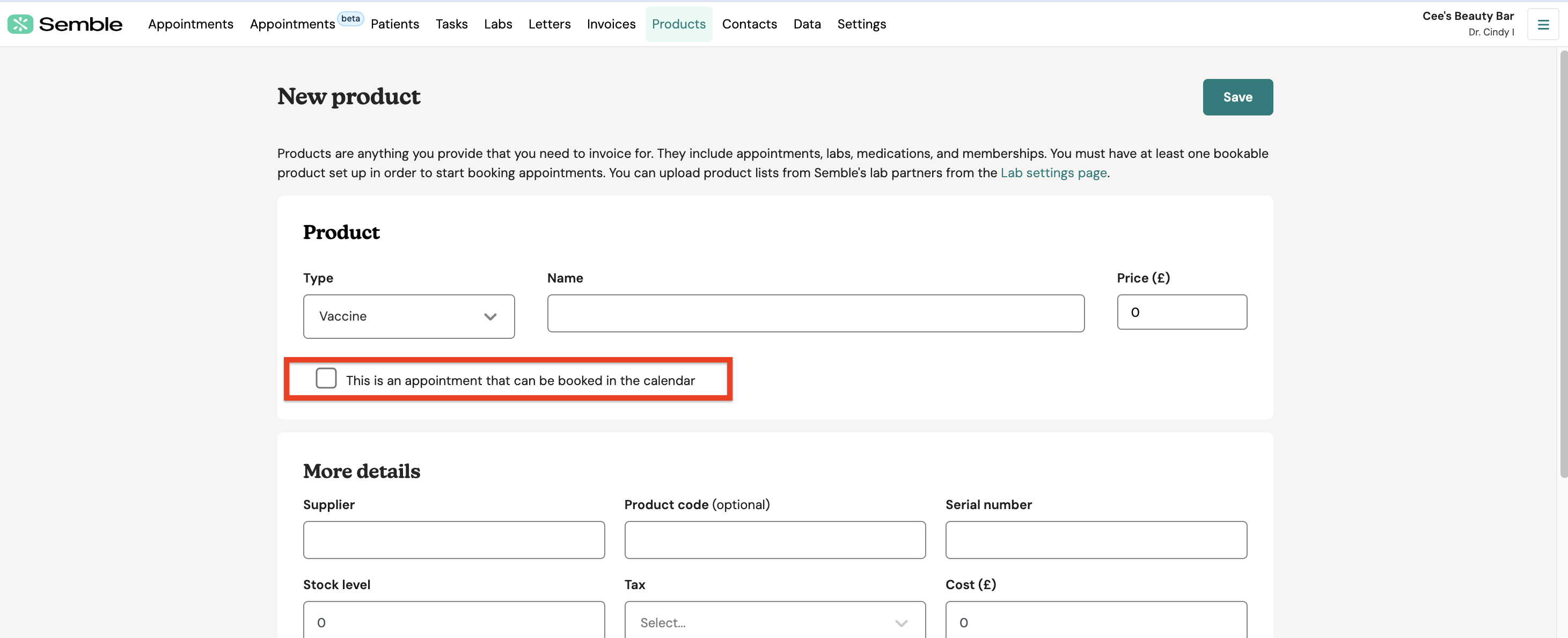Click the Cee's Beauty Bar account name
The height and width of the screenshot is (638, 1568).
pyautogui.click(x=1468, y=16)
